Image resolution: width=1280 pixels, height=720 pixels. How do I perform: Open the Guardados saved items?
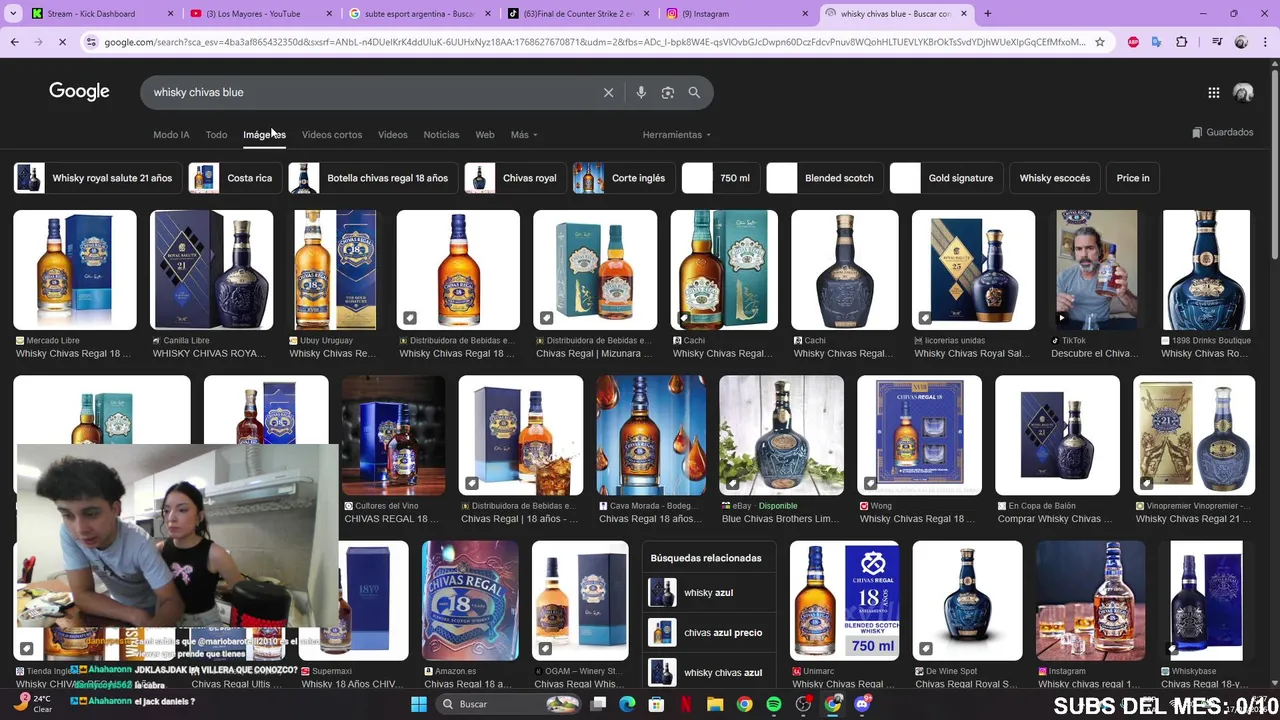[x=1222, y=132]
